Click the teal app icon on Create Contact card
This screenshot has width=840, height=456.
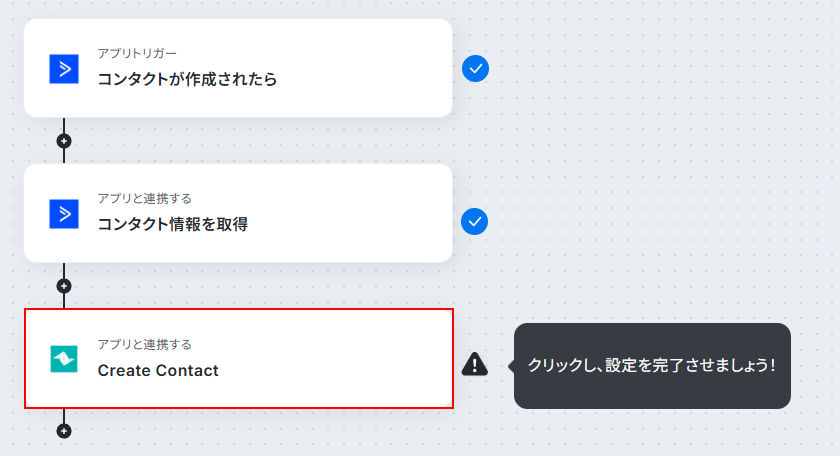coord(64,359)
